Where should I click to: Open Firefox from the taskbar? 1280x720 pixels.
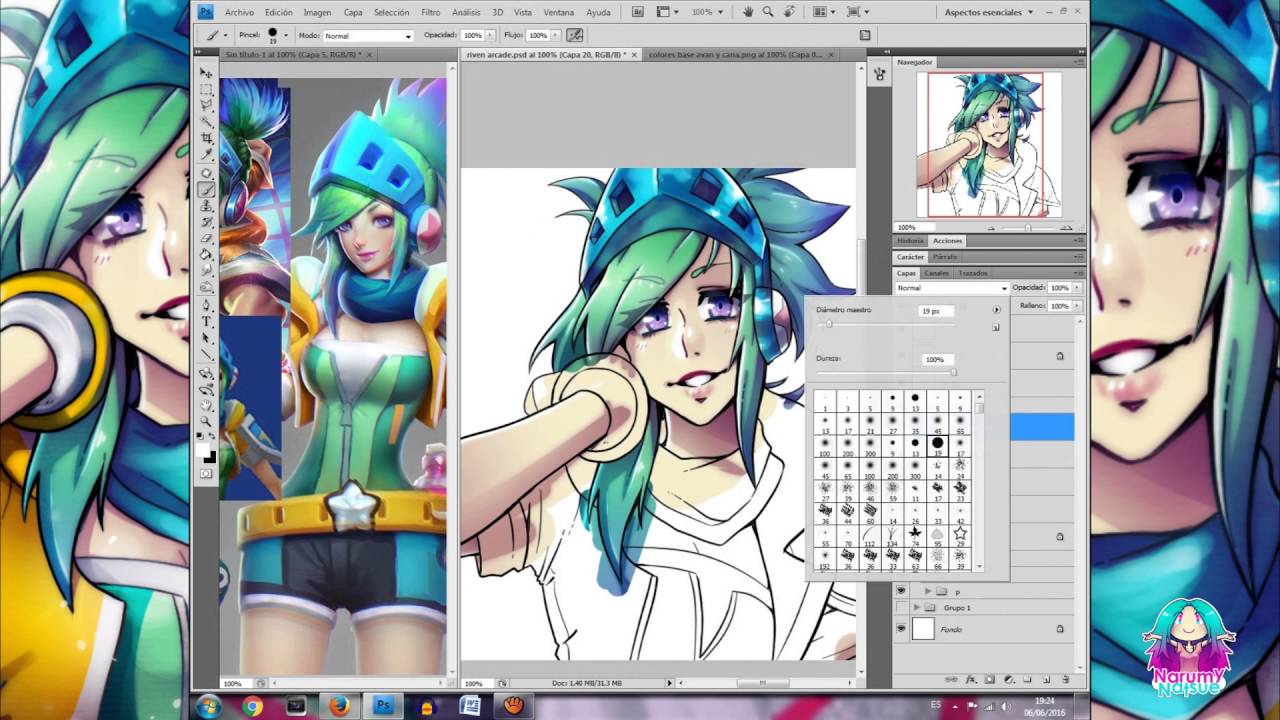(x=339, y=705)
